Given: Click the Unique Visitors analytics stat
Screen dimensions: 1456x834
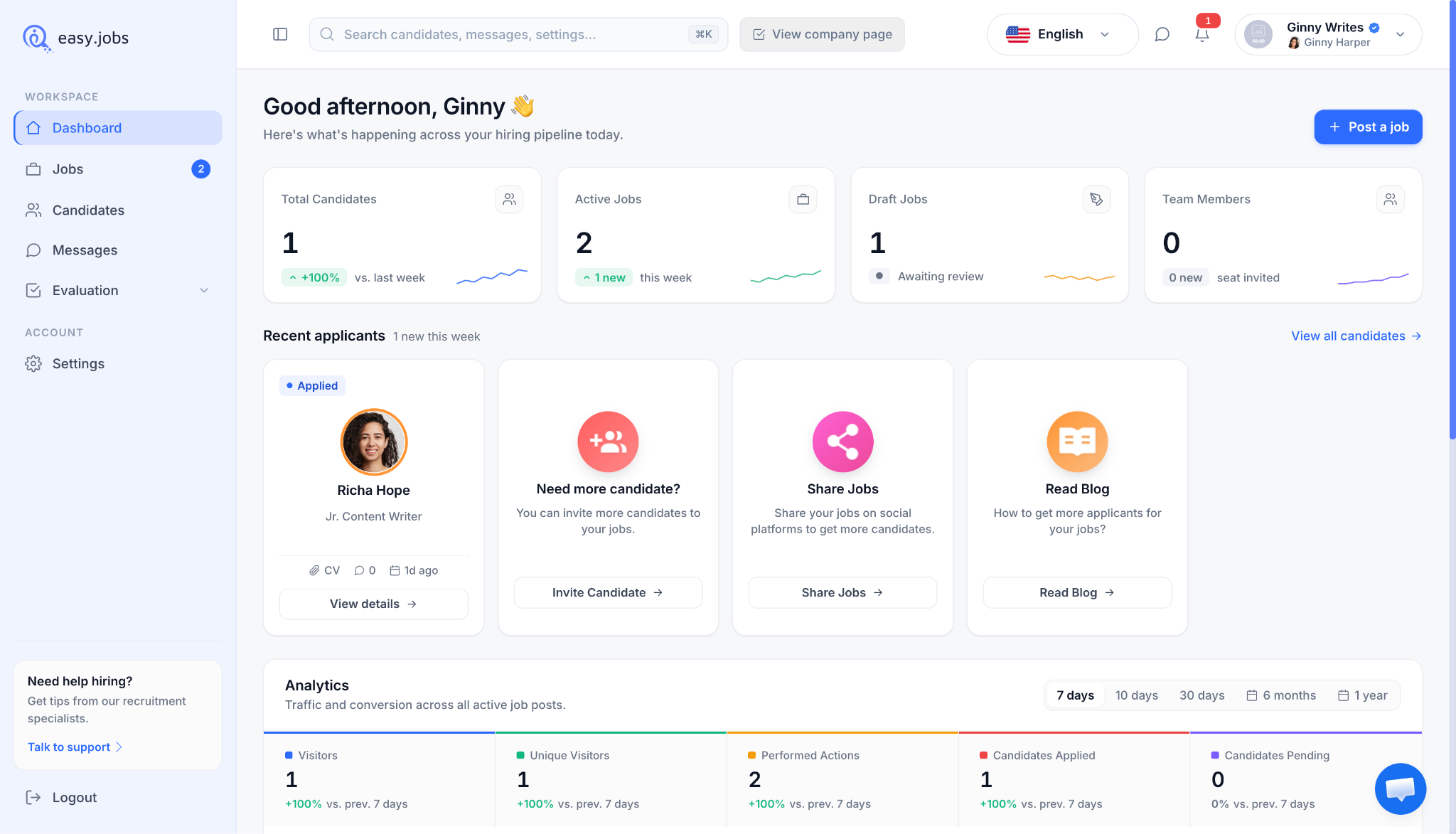Looking at the screenshot, I should coord(611,780).
